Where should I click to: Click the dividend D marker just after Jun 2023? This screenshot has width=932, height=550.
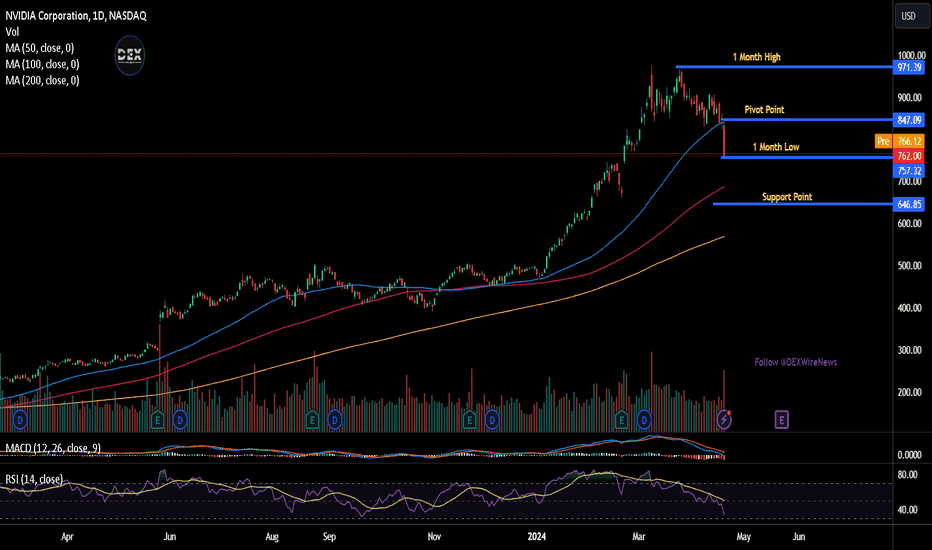(180, 420)
